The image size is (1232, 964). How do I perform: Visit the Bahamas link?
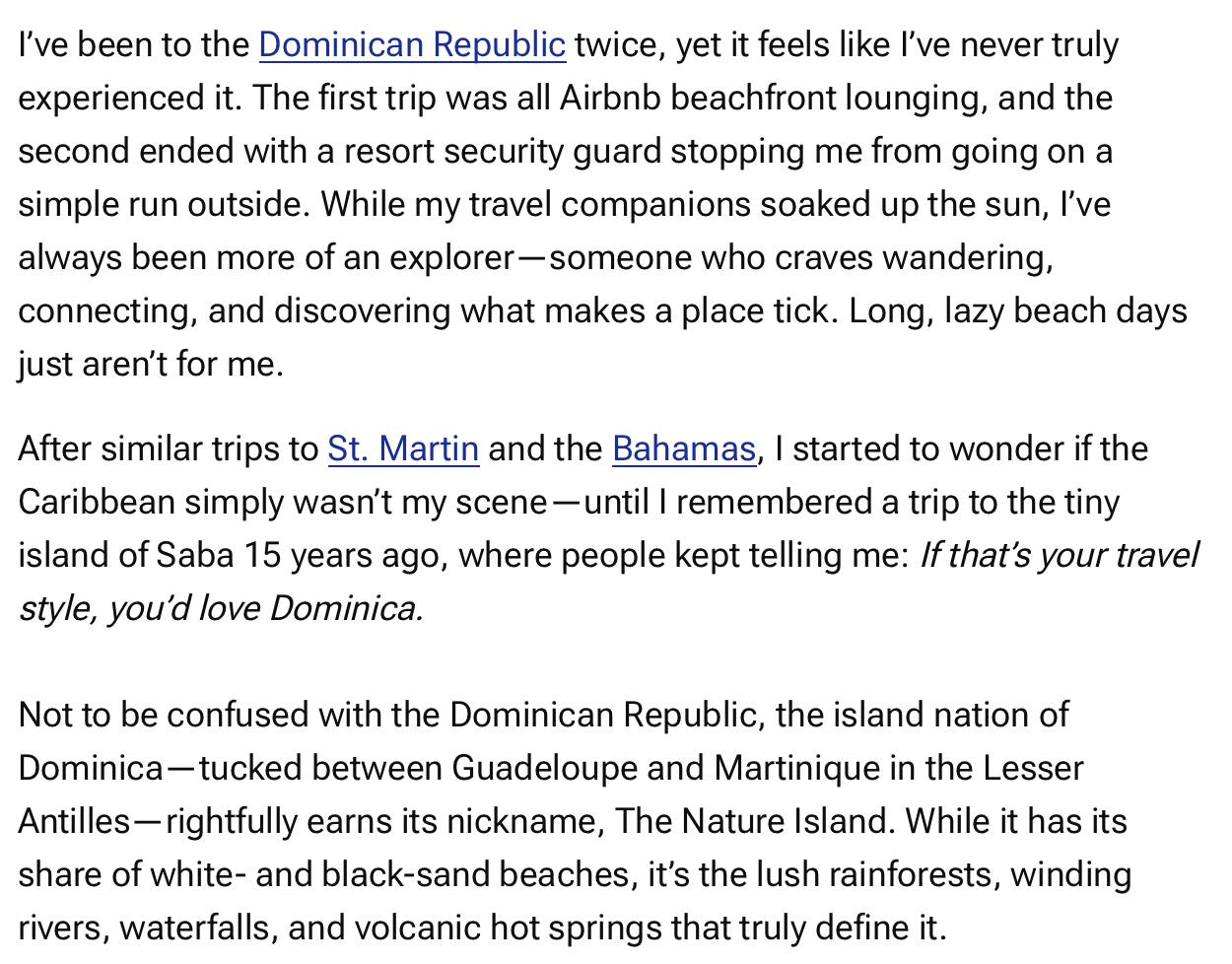[x=684, y=449]
